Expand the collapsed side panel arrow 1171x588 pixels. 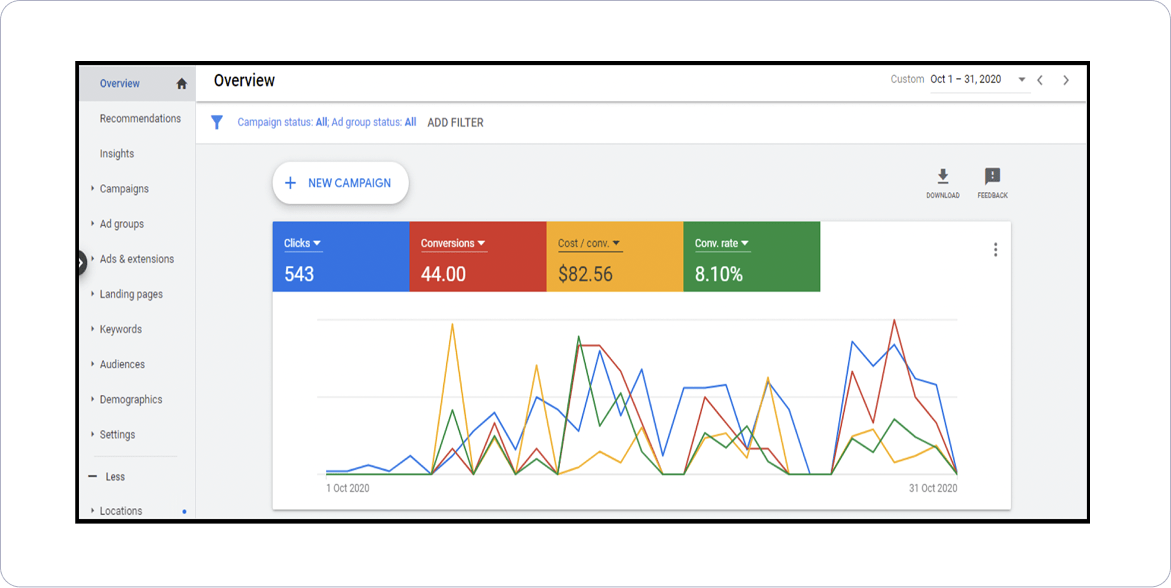[81, 262]
